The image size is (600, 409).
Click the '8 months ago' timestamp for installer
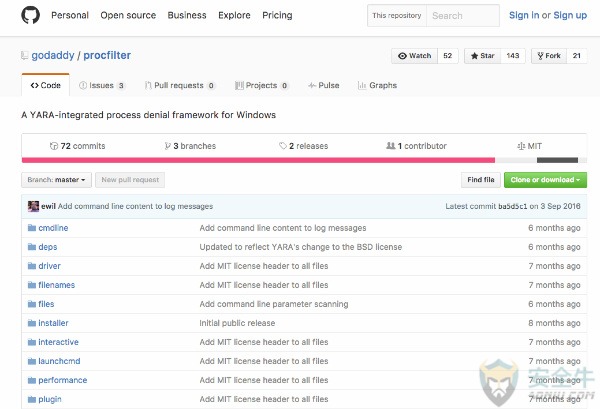(554, 323)
